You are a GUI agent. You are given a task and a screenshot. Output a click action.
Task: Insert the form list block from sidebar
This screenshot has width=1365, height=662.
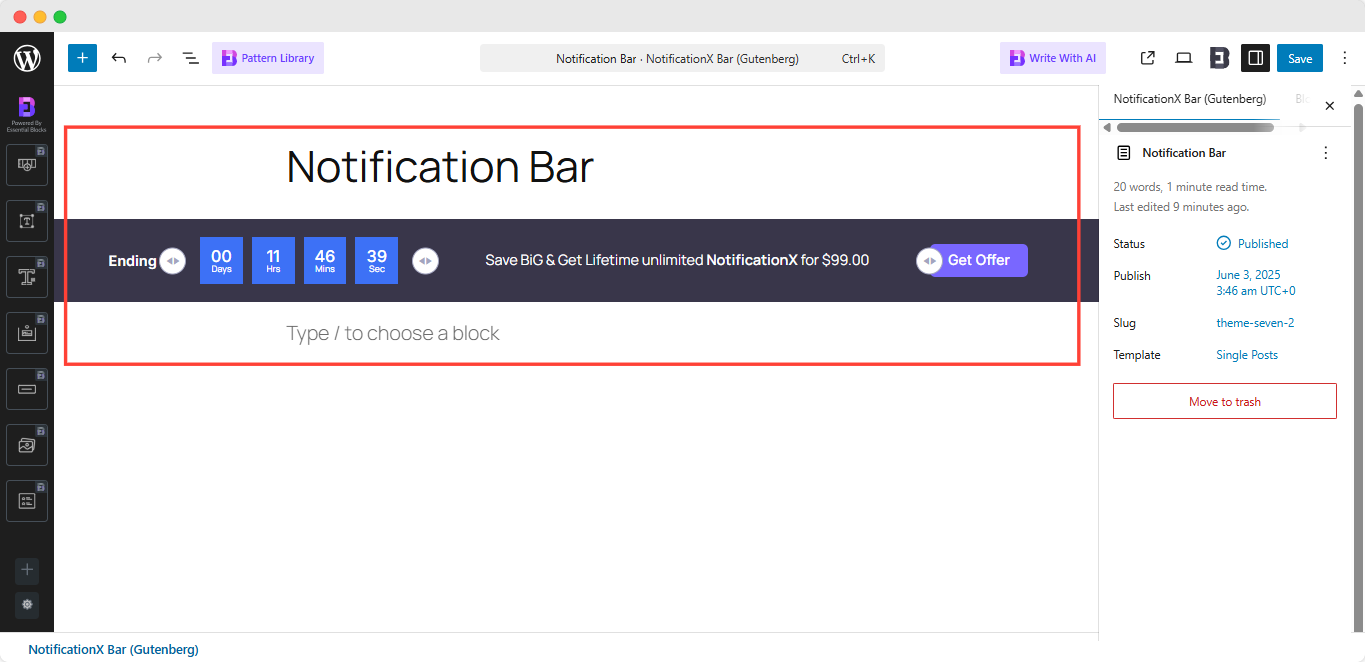pyautogui.click(x=27, y=500)
